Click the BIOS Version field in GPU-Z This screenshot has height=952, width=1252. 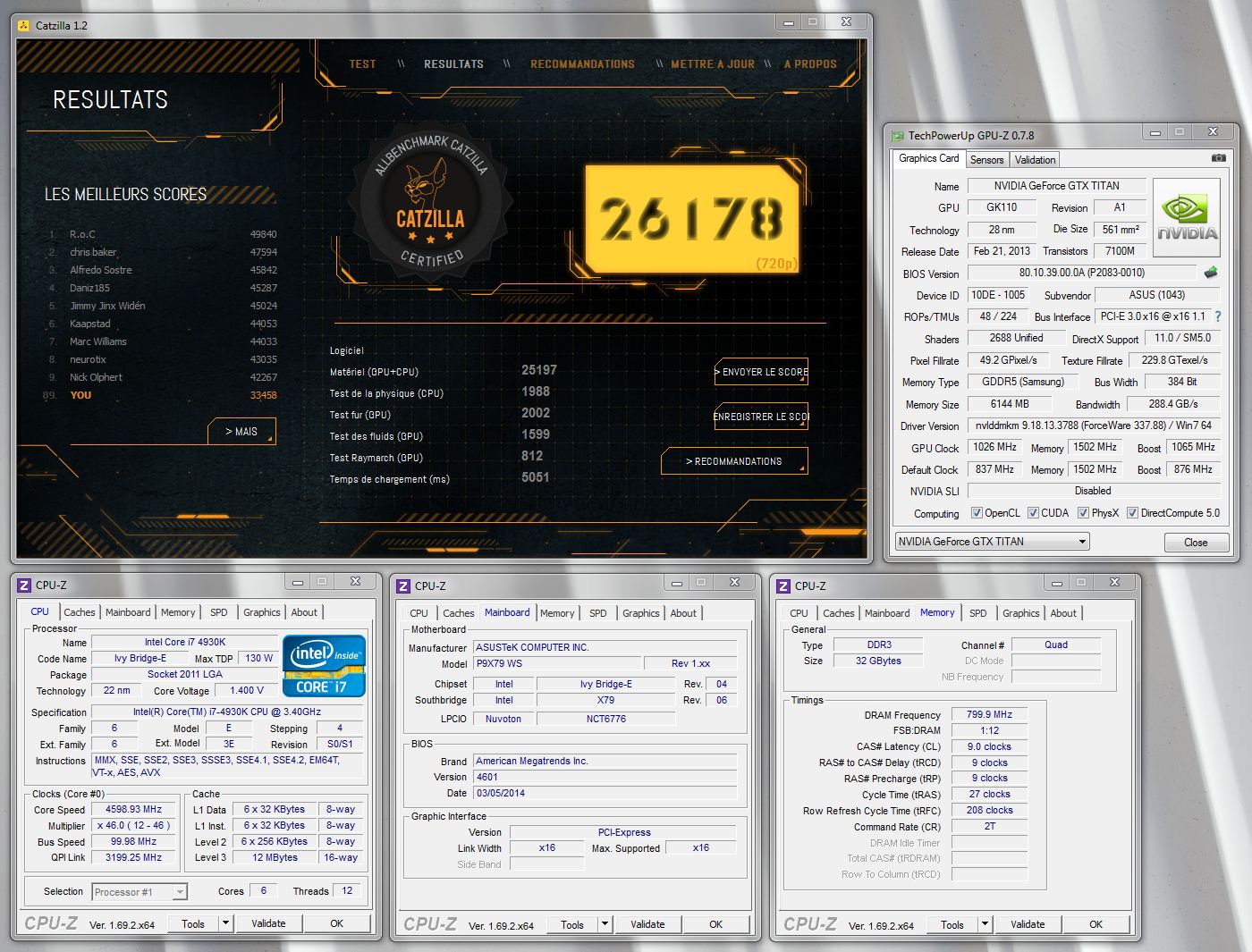(1082, 273)
